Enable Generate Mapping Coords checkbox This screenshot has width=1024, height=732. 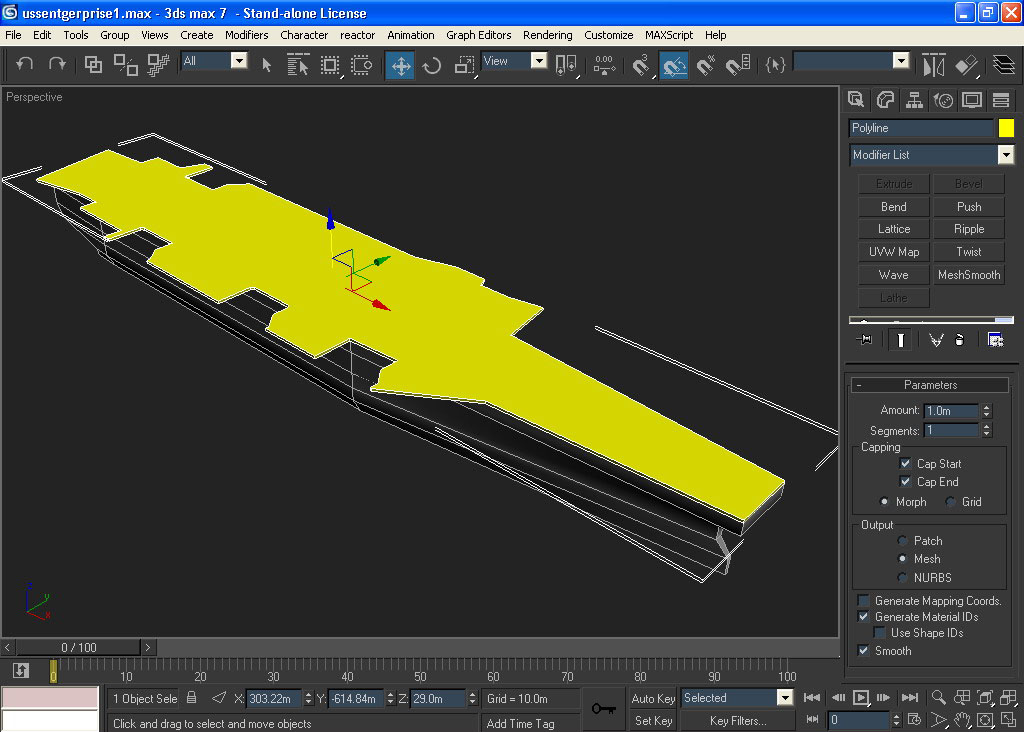864,601
